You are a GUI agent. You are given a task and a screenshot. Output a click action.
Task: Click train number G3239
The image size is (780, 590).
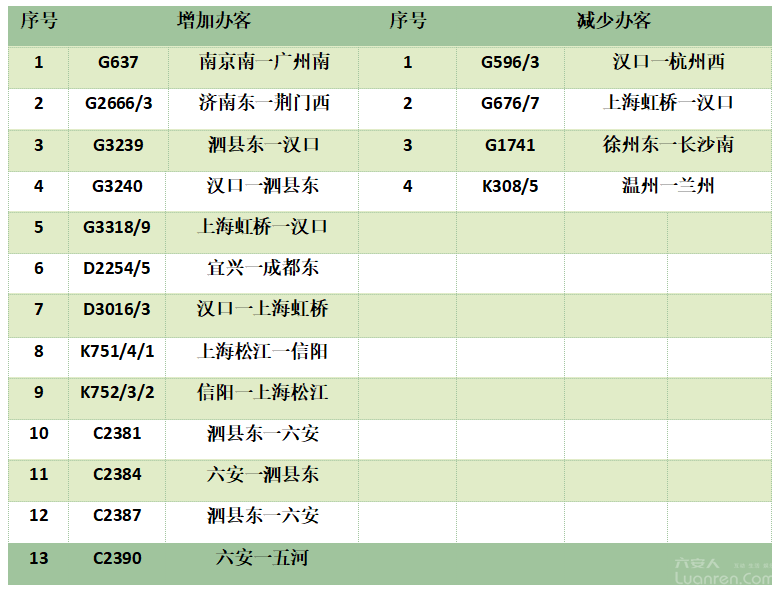pyautogui.click(x=118, y=145)
